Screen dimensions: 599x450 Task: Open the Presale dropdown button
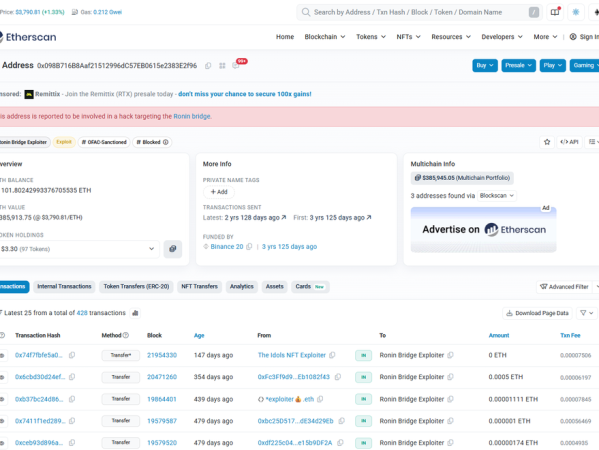coord(518,65)
